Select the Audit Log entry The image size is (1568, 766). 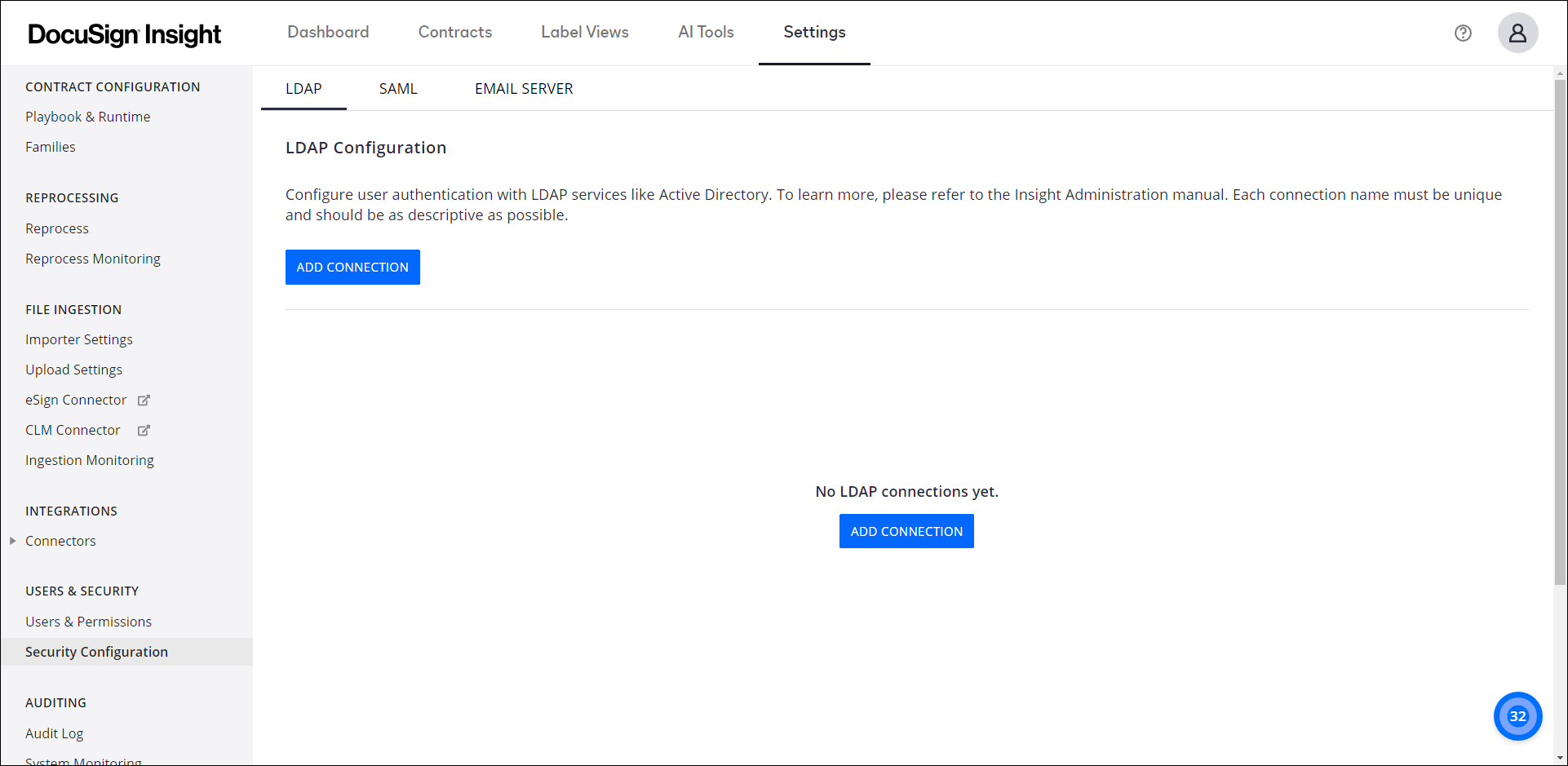[x=54, y=733]
